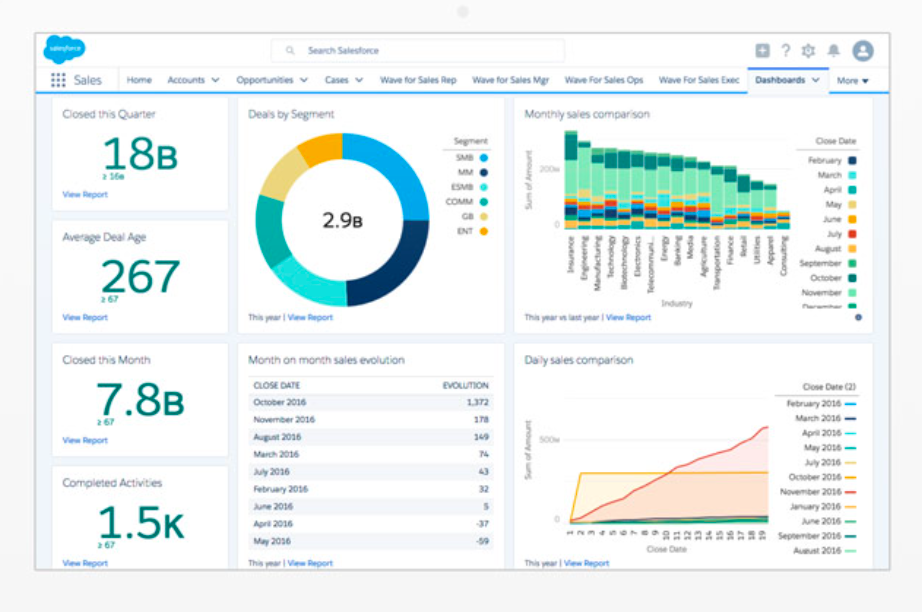922x612 pixels.
Task: Open the user profile avatar
Action: 863,51
